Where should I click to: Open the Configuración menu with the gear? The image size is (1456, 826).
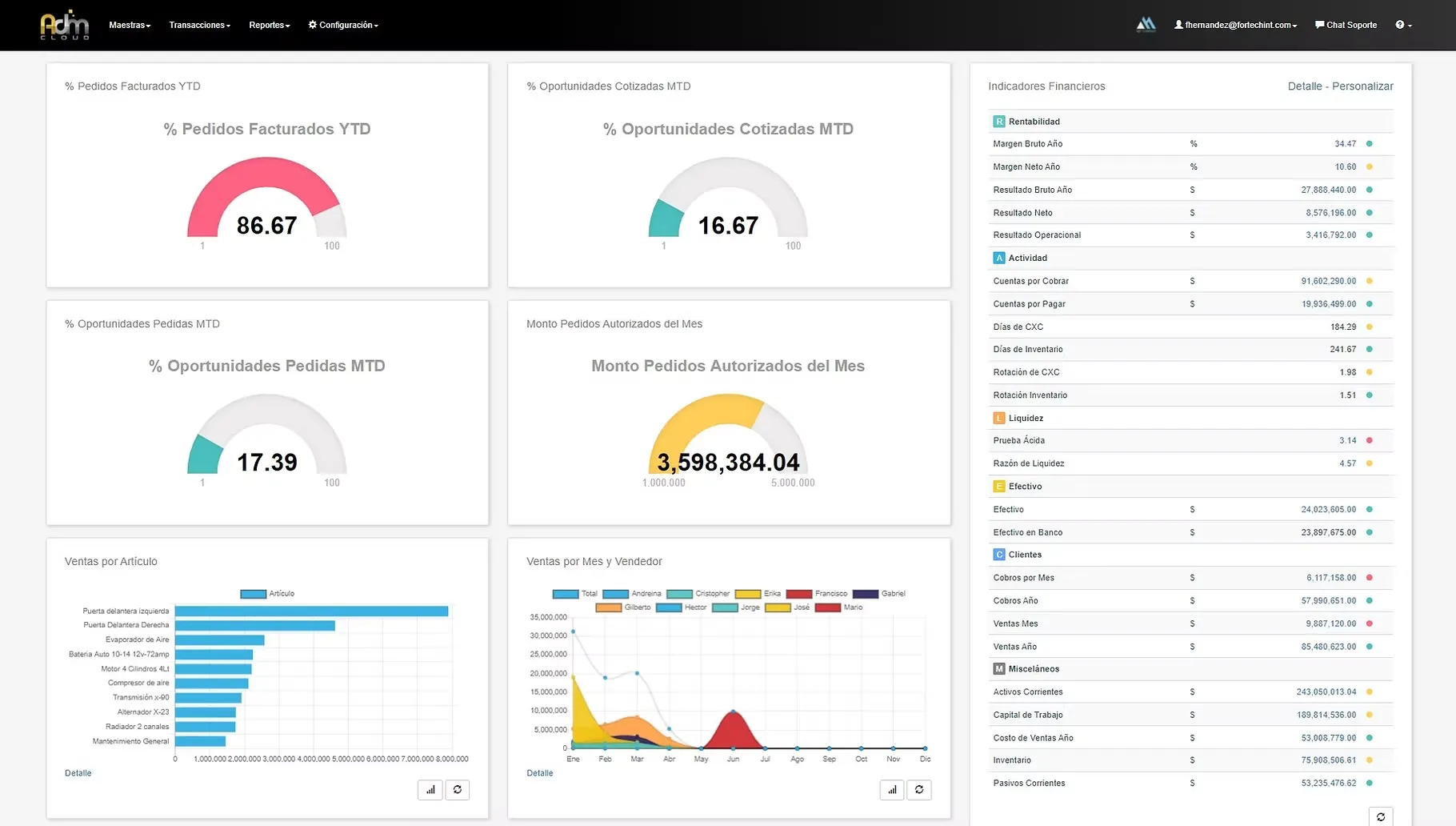[x=342, y=25]
